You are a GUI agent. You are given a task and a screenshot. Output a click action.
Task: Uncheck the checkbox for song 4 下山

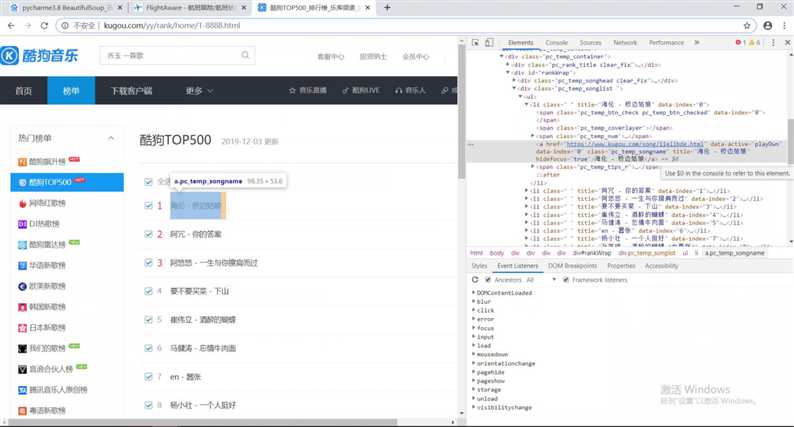click(148, 291)
